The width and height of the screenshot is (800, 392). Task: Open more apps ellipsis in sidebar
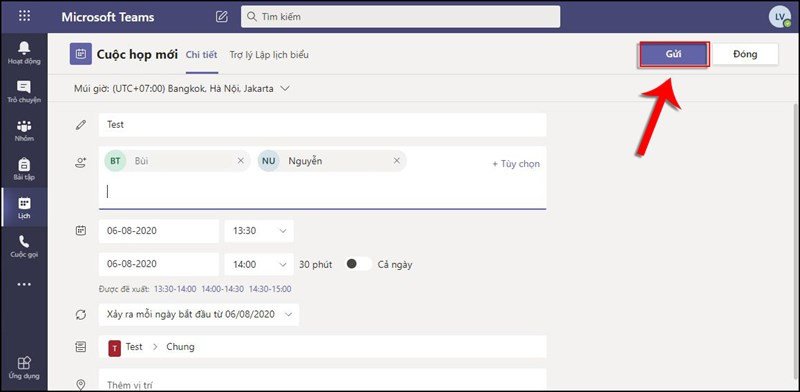point(24,284)
